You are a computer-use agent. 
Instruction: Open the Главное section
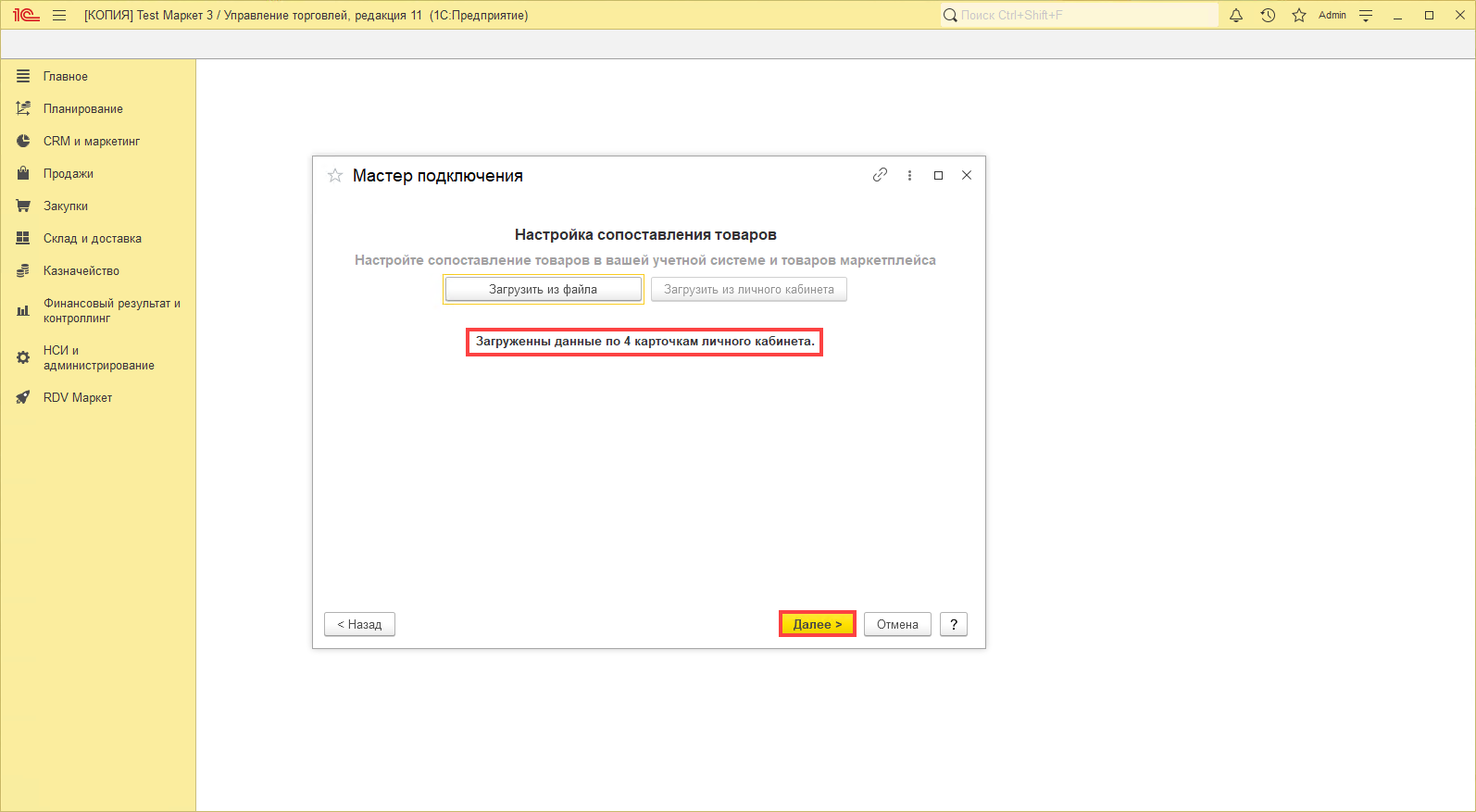coord(66,76)
